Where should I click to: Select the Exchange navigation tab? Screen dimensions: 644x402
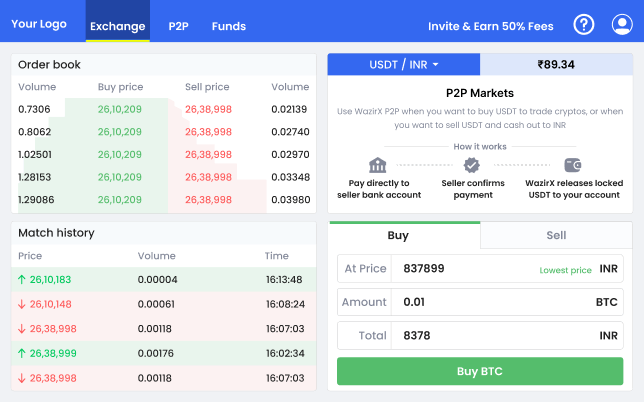pos(117,26)
